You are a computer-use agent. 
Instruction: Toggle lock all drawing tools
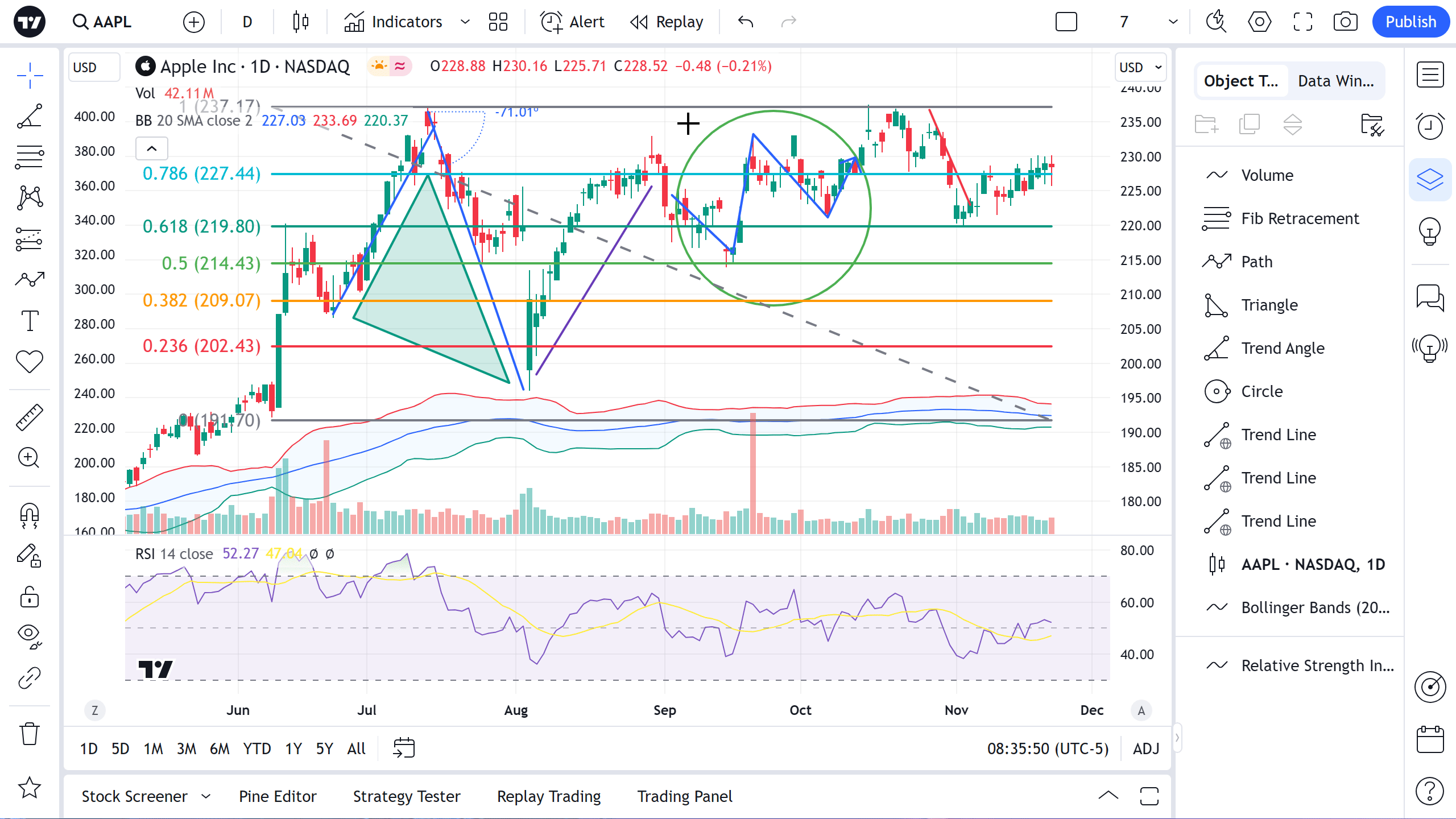coord(30,597)
